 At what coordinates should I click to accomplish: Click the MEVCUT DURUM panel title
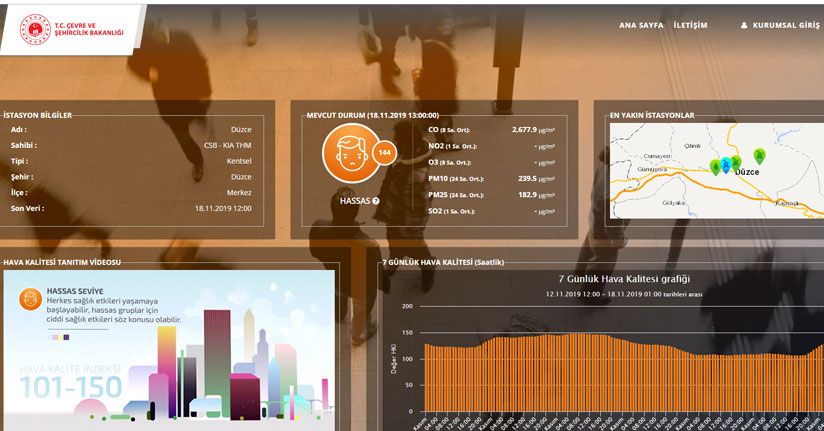373,115
